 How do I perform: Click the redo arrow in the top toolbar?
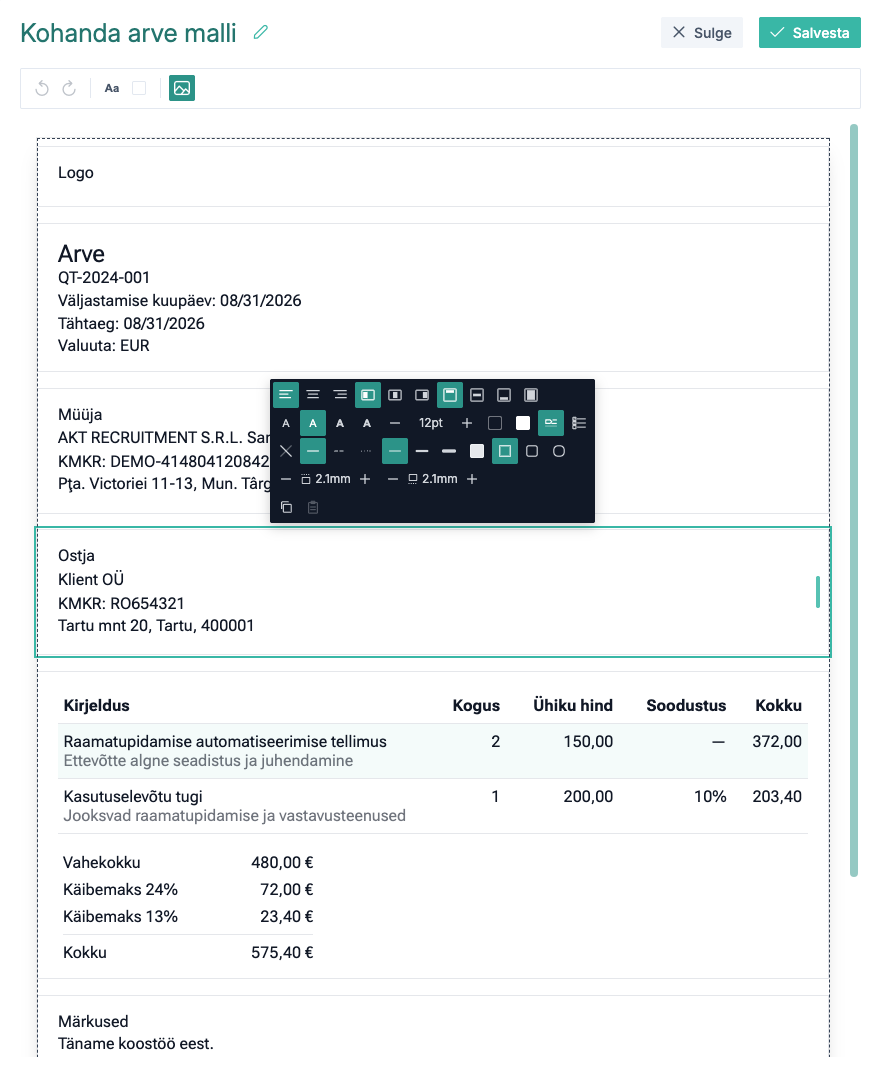click(69, 88)
